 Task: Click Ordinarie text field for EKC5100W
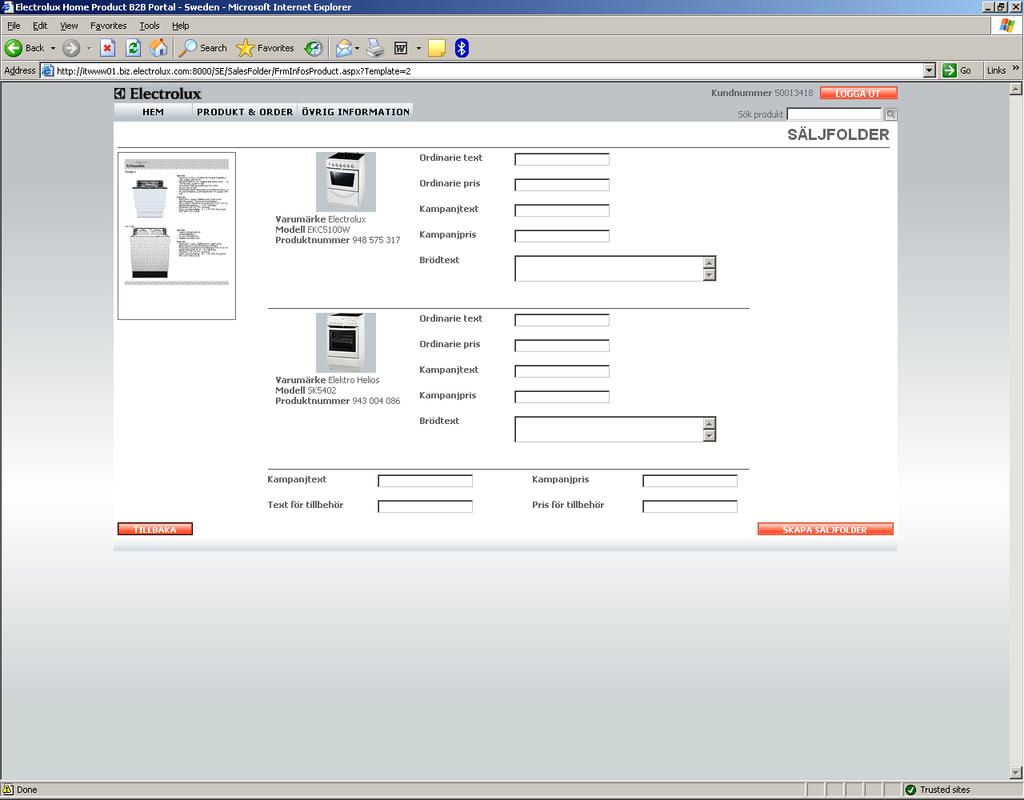coord(562,159)
